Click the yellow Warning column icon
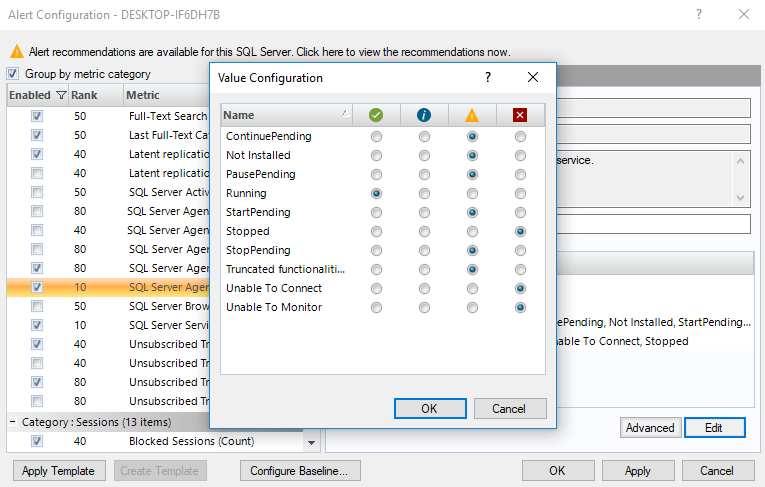765x487 pixels. pyautogui.click(x=472, y=115)
